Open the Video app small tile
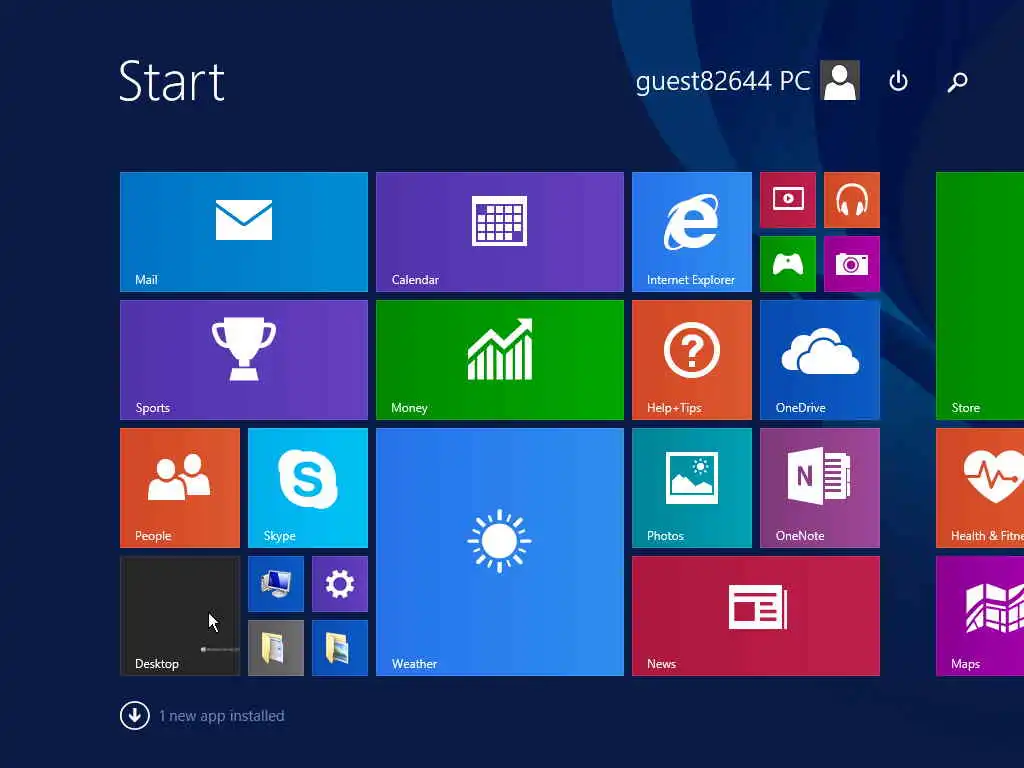Viewport: 1024px width, 768px height. (788, 200)
